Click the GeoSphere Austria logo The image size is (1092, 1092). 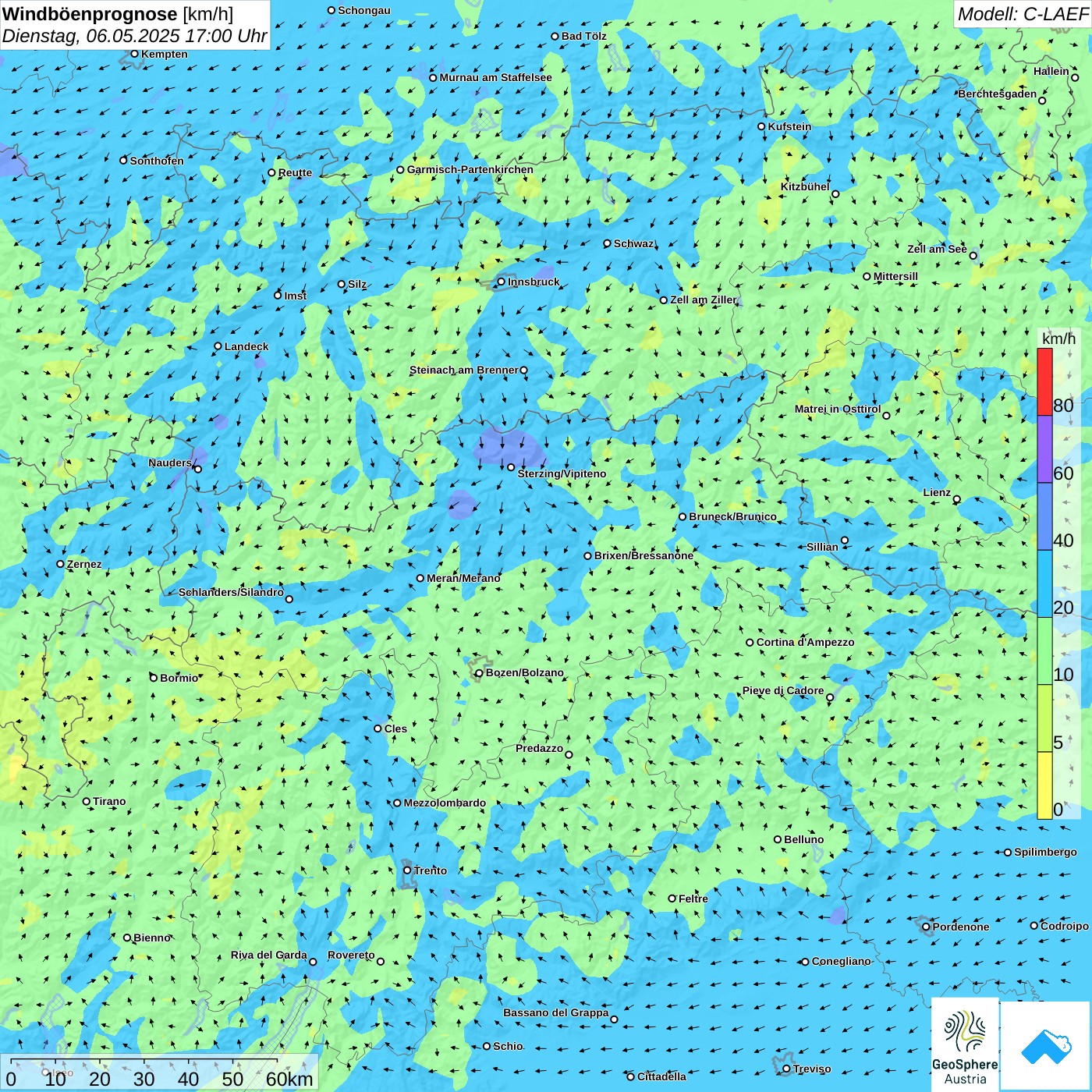(965, 1044)
